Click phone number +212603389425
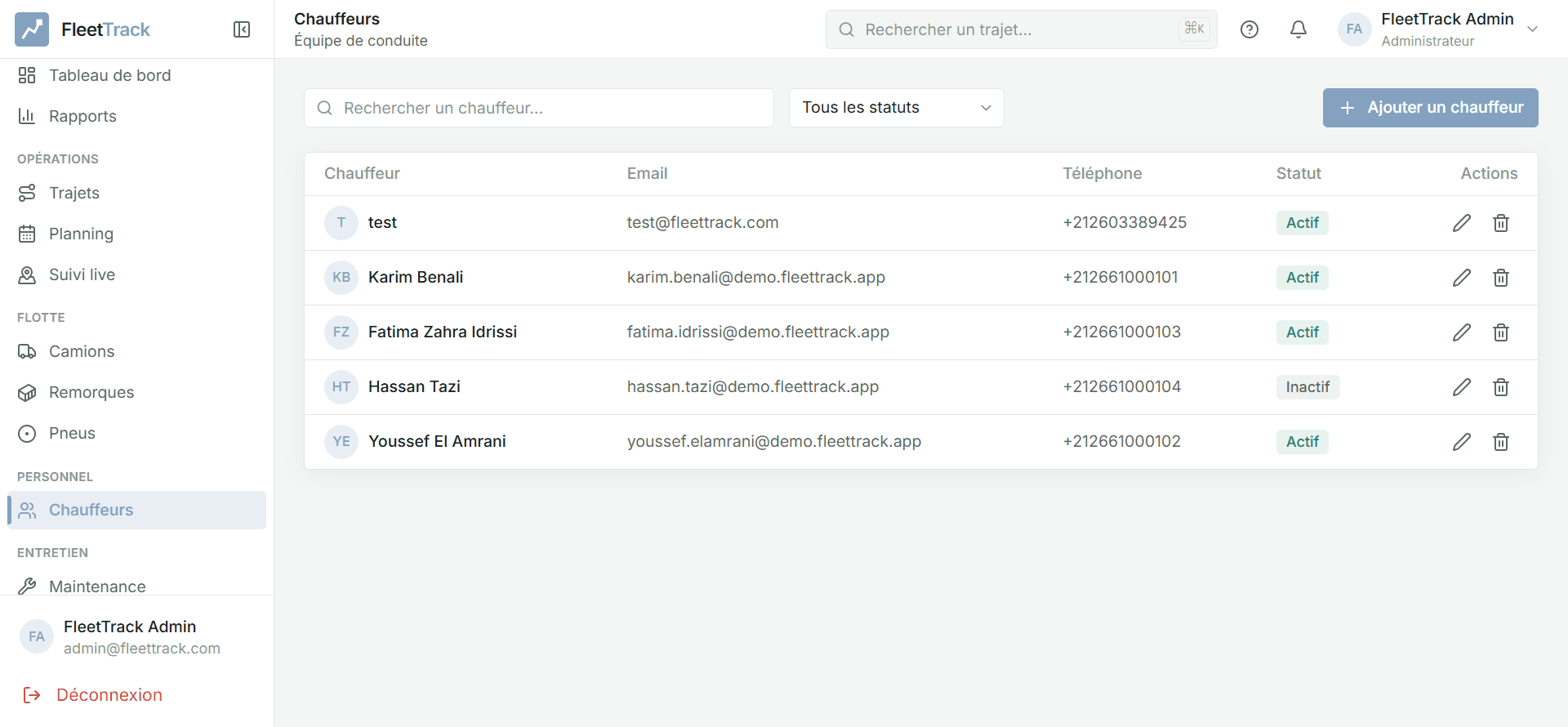The width and height of the screenshot is (1568, 727). pos(1125,223)
